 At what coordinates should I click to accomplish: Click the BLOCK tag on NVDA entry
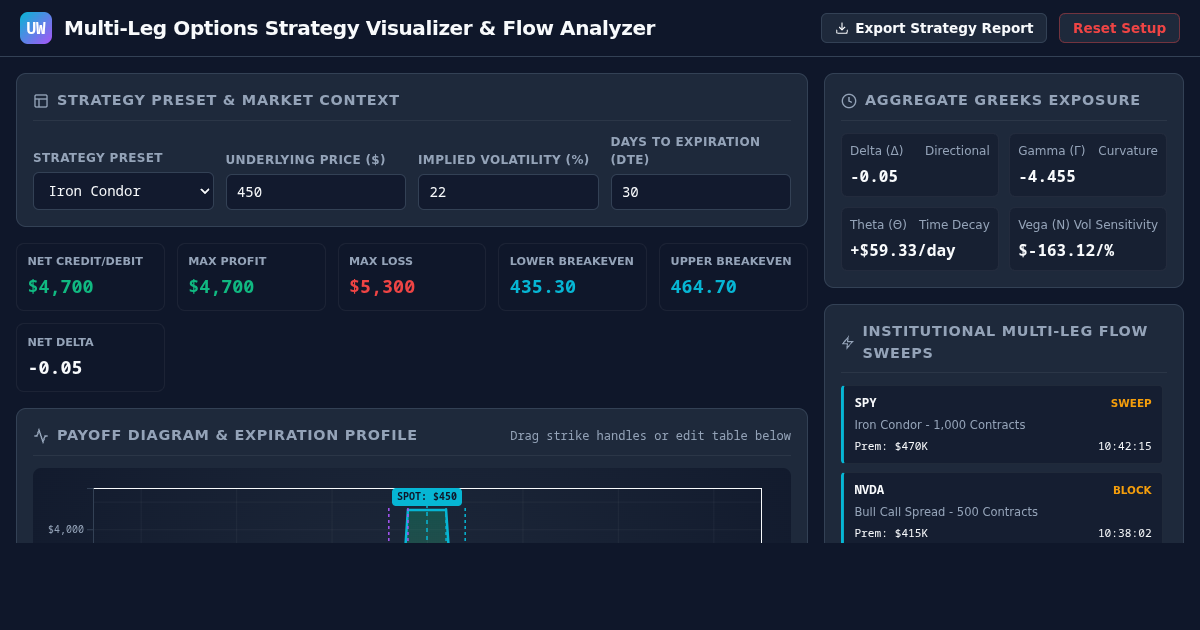(x=1132, y=491)
